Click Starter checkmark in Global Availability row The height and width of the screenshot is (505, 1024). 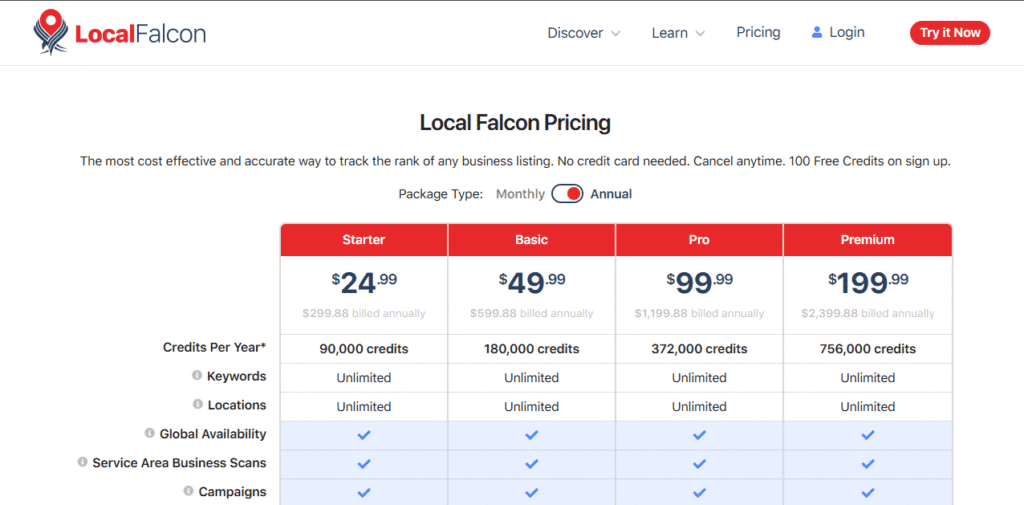click(364, 434)
